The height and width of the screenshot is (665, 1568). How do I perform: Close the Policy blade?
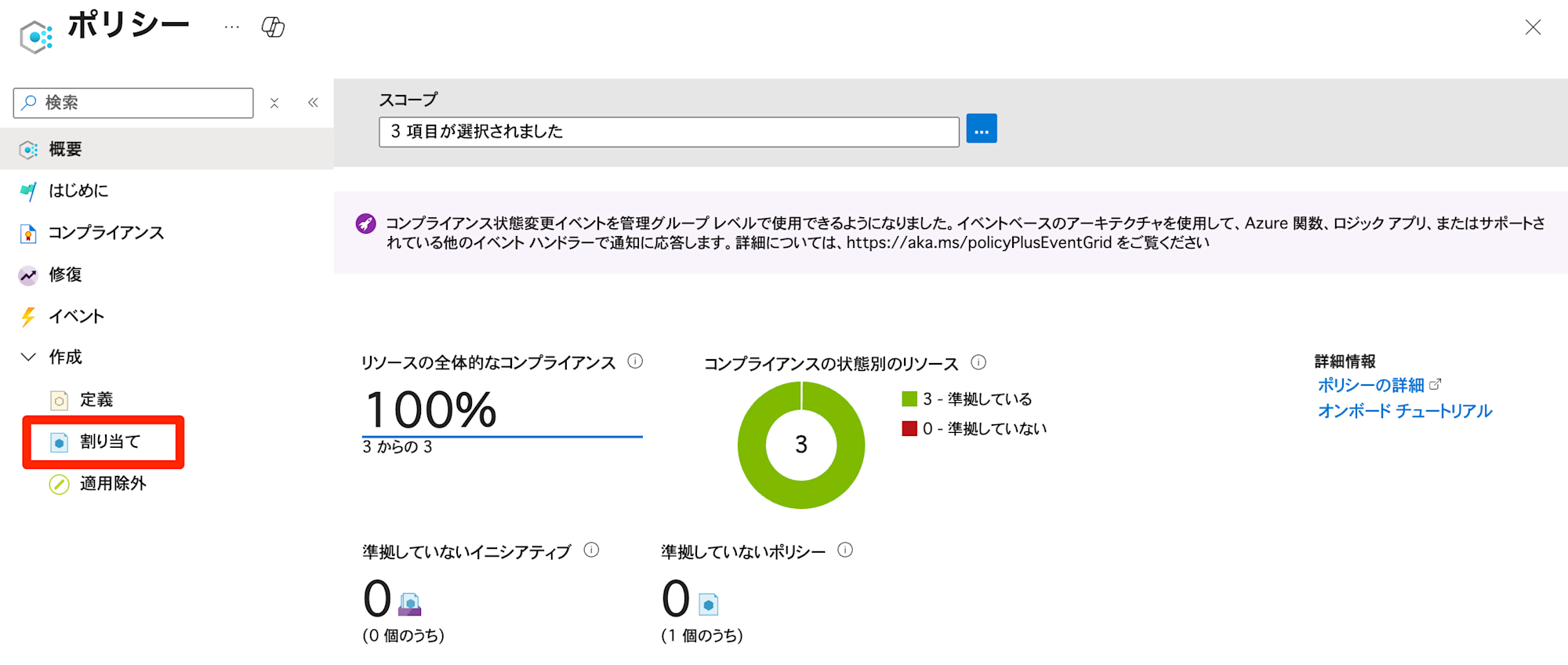coord(1533,27)
